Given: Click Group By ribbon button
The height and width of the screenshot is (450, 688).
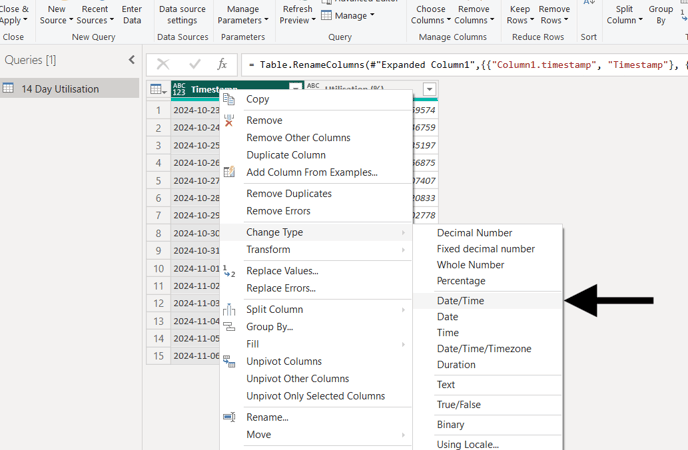Looking at the screenshot, I should [x=660, y=14].
